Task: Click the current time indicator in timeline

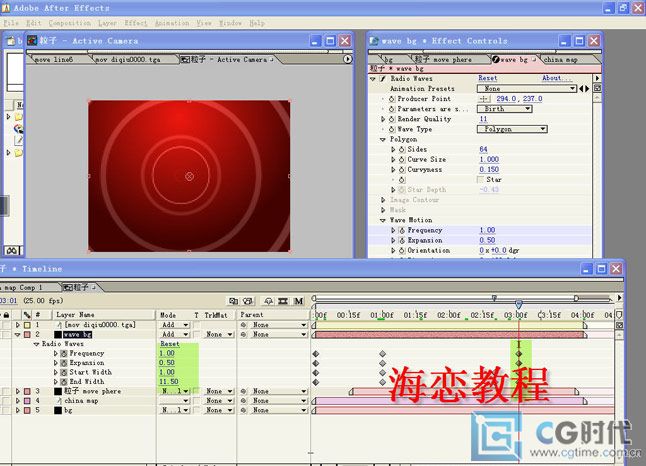Action: (x=519, y=304)
